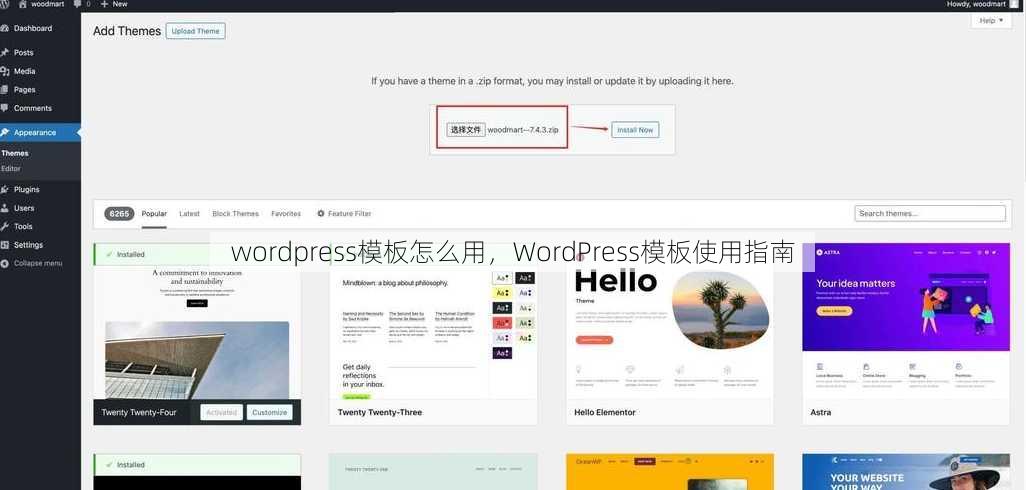Open the Editor submenu item
Image resolution: width=1026 pixels, height=490 pixels.
pyautogui.click(x=11, y=169)
